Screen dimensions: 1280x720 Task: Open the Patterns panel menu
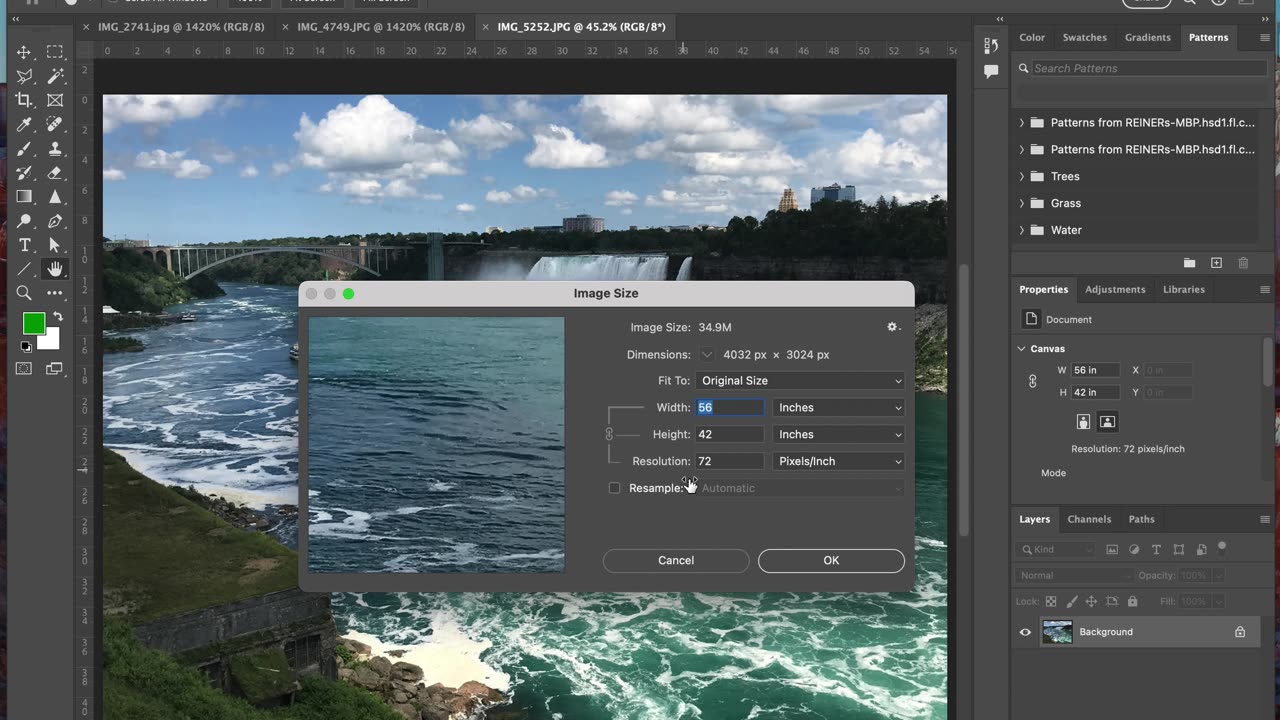pos(1265,37)
